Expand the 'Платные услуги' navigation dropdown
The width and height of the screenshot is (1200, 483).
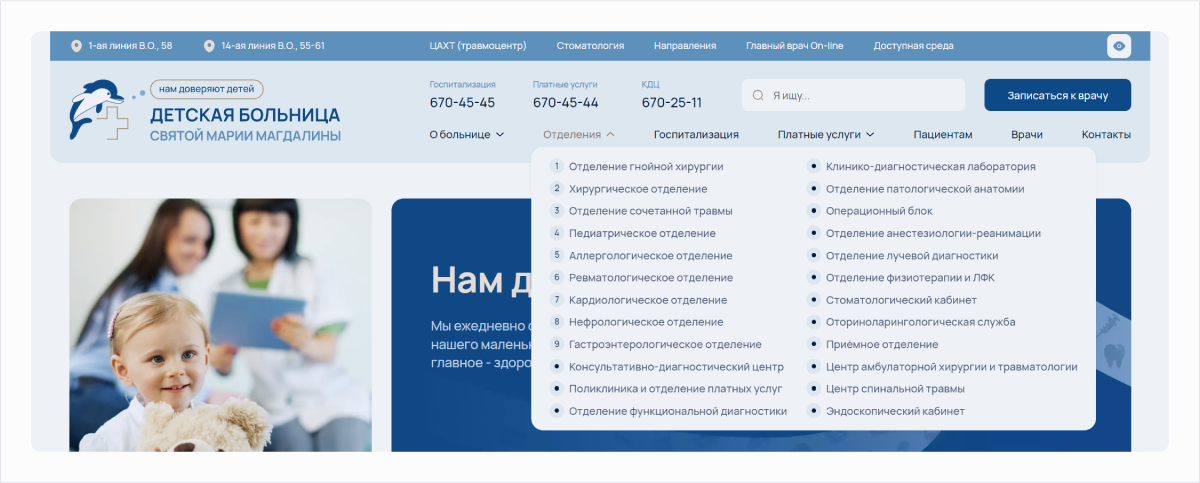point(826,134)
